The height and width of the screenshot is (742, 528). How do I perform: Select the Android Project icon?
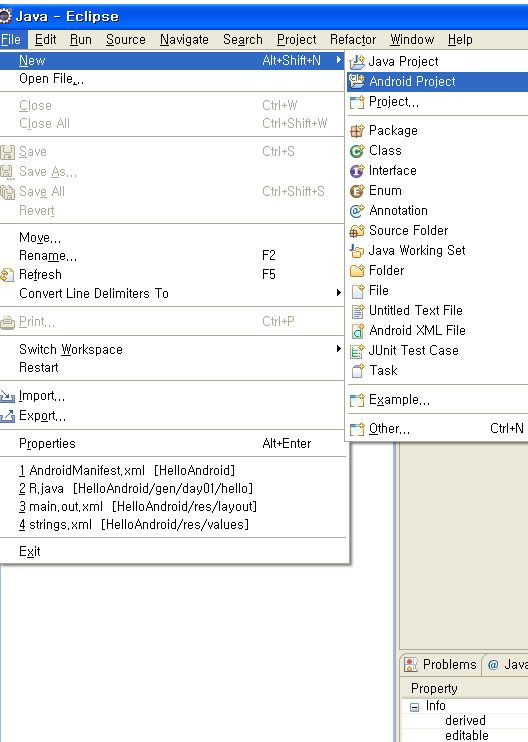(x=357, y=81)
